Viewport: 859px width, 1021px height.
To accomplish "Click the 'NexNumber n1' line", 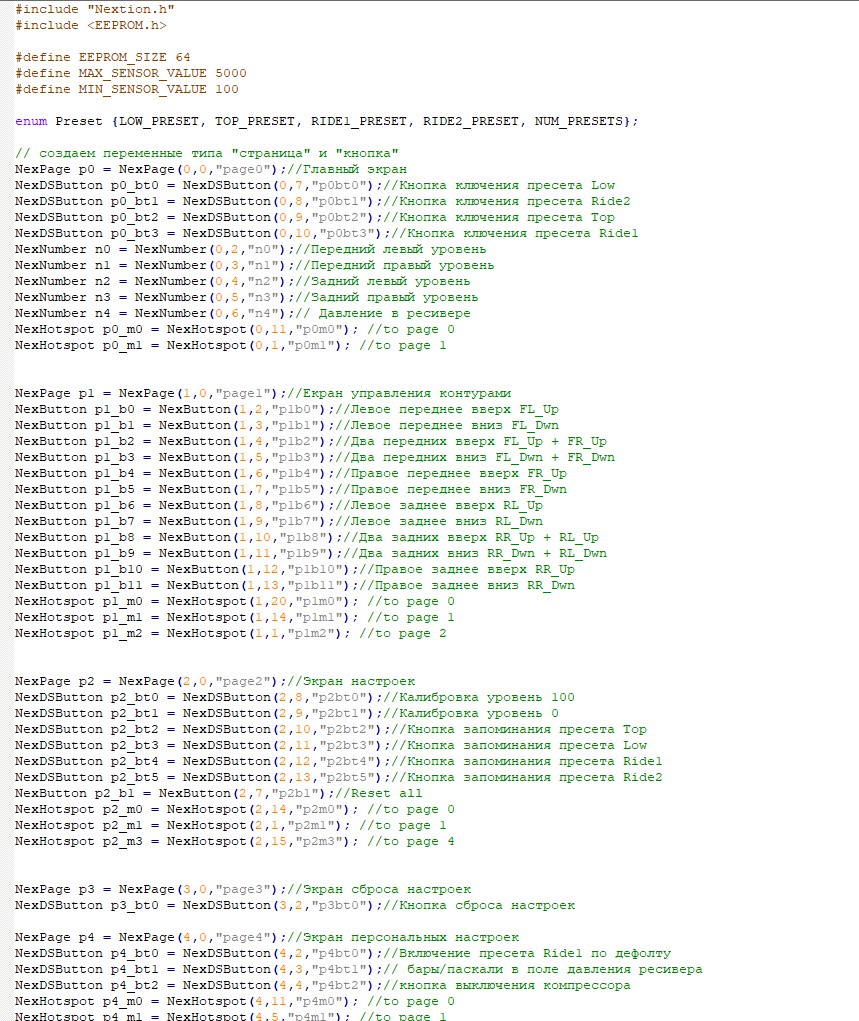I will coord(255,265).
